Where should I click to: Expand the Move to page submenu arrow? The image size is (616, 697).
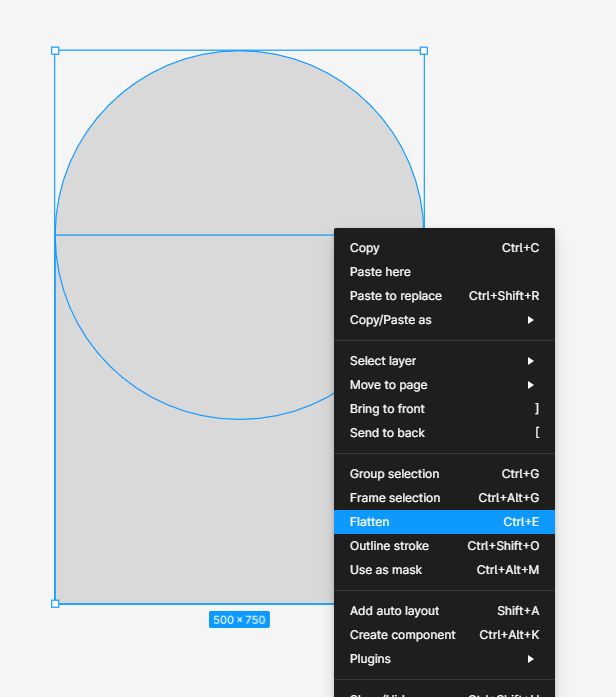[530, 385]
